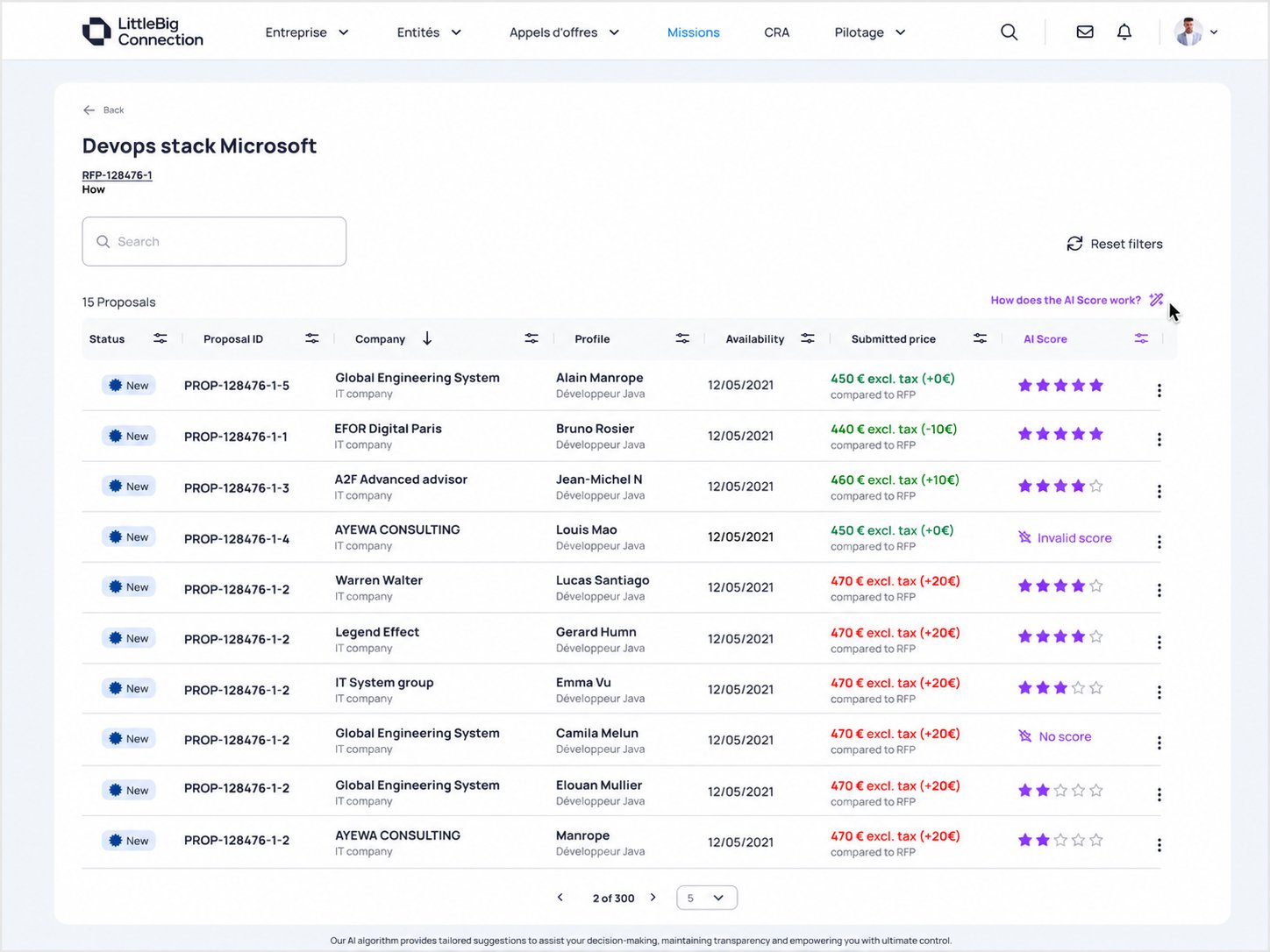Screen dimensions: 1270x952
Task: Click the five-star rating for Alain Manrope
Action: [1060, 385]
